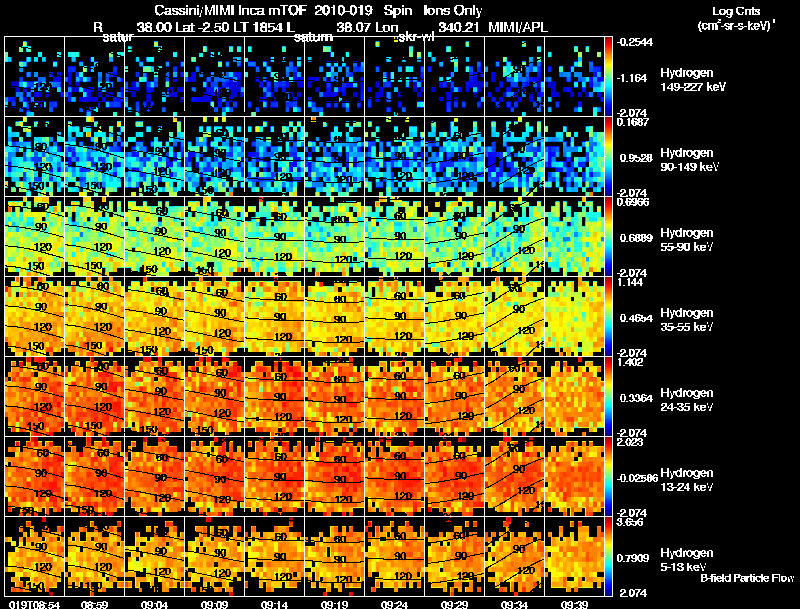Screen dimensions: 800x609
Task: Select the 09:24 panel in the 13-24 keV row
Action: [x=394, y=476]
